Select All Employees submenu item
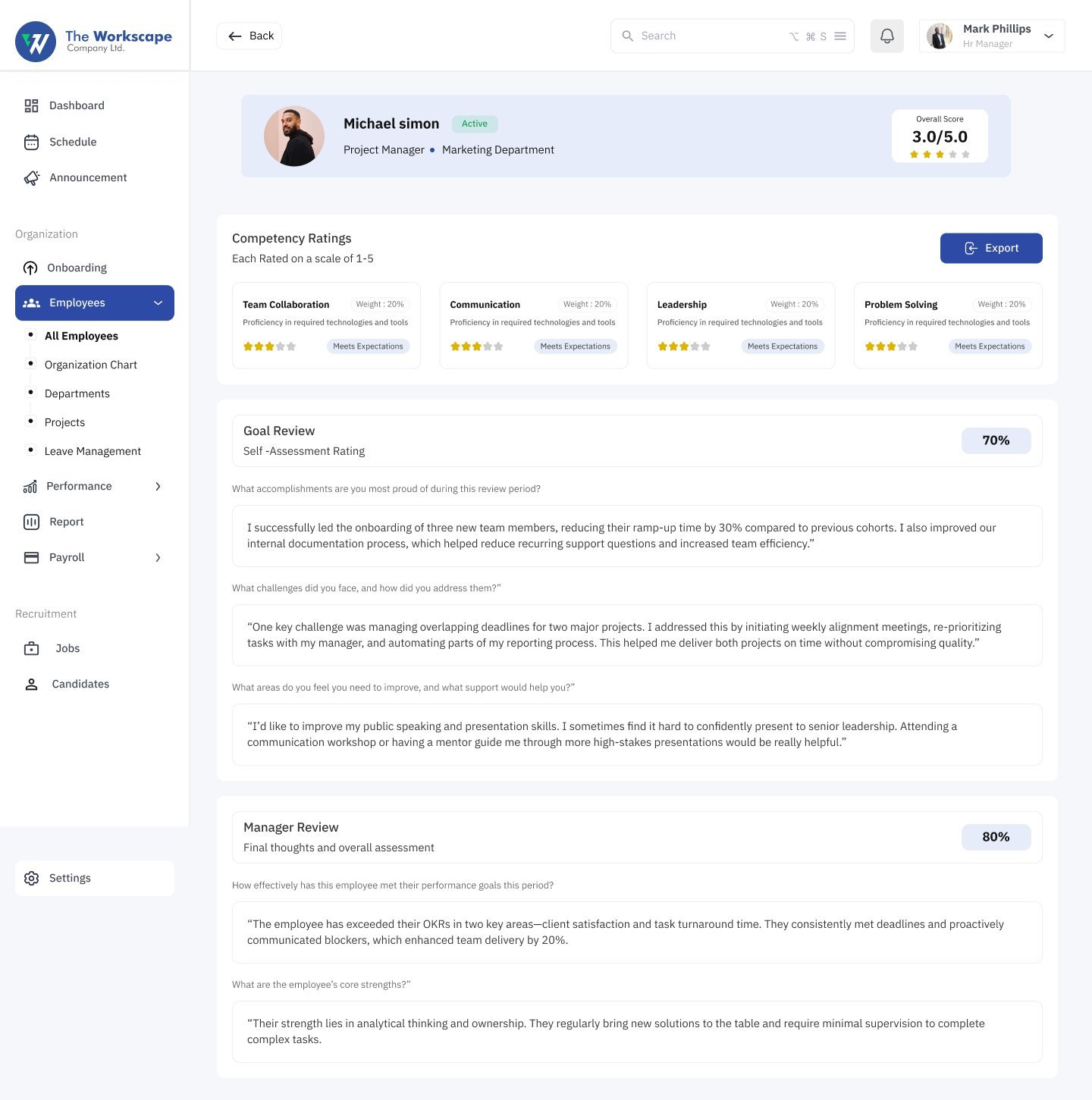This screenshot has width=1092, height=1100. click(x=81, y=336)
